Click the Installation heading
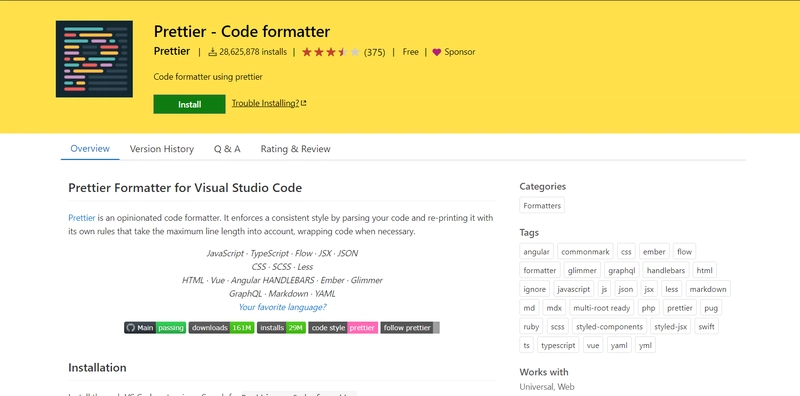 coord(97,367)
